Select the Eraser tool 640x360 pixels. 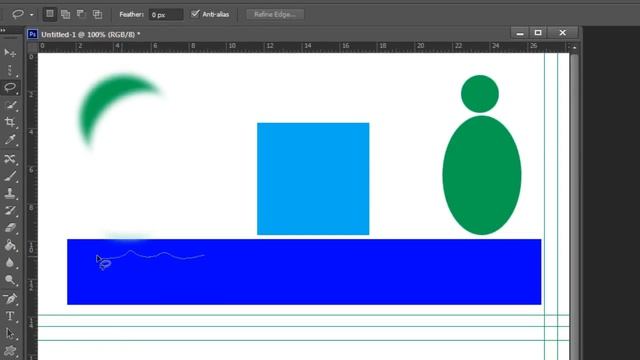pyautogui.click(x=10, y=228)
